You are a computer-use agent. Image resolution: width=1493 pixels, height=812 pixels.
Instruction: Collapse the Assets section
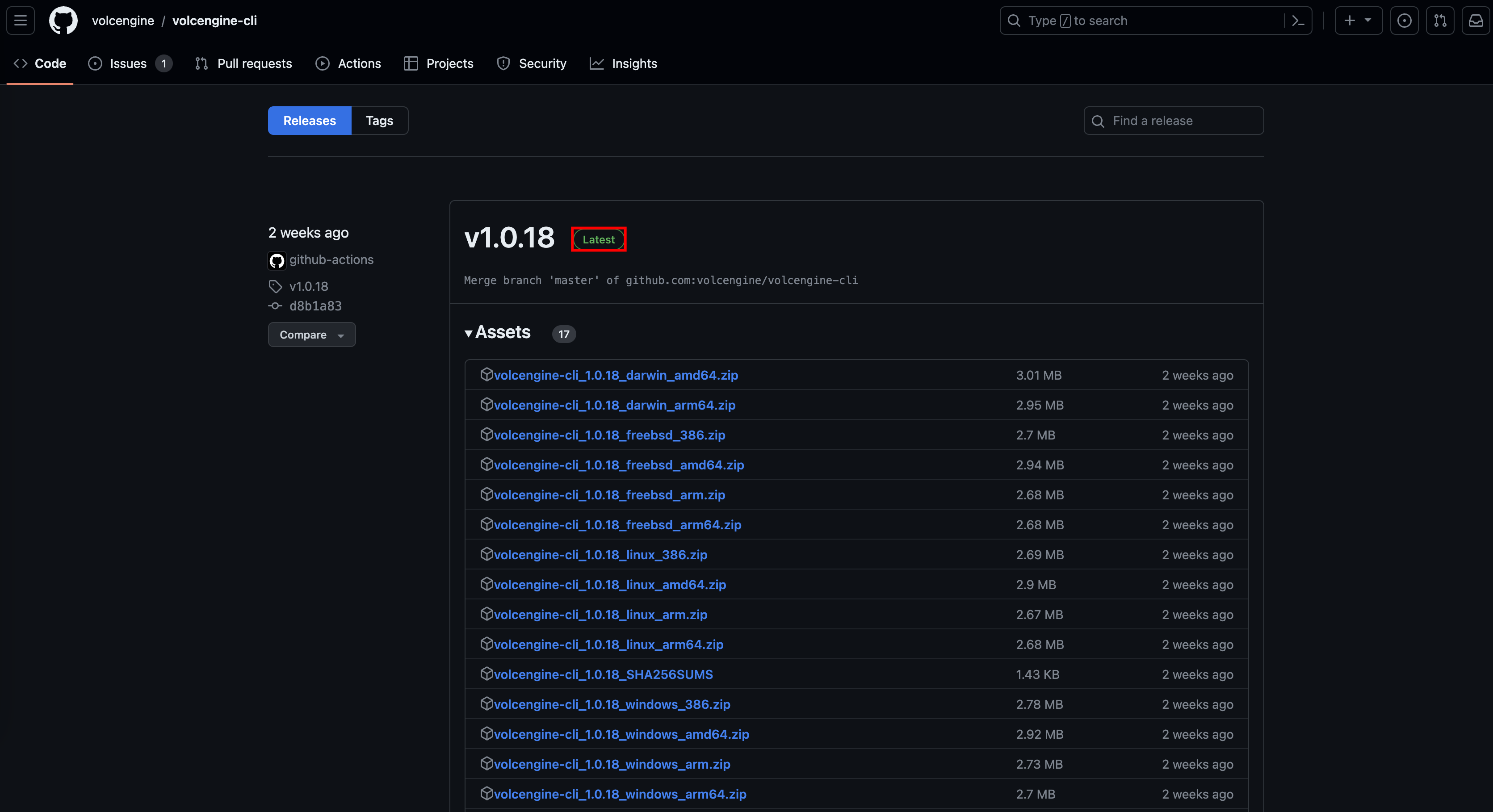click(498, 333)
